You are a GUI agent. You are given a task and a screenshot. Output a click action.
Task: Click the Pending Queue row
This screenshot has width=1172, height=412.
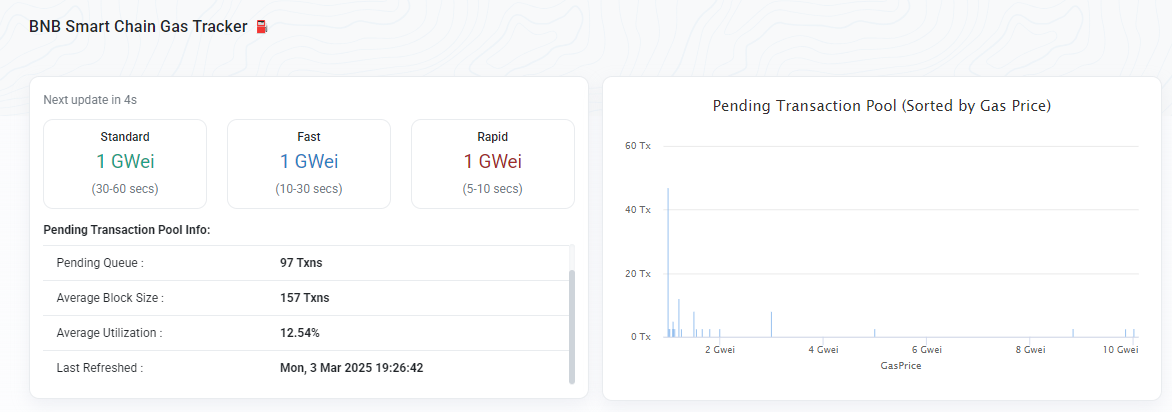coord(306,263)
